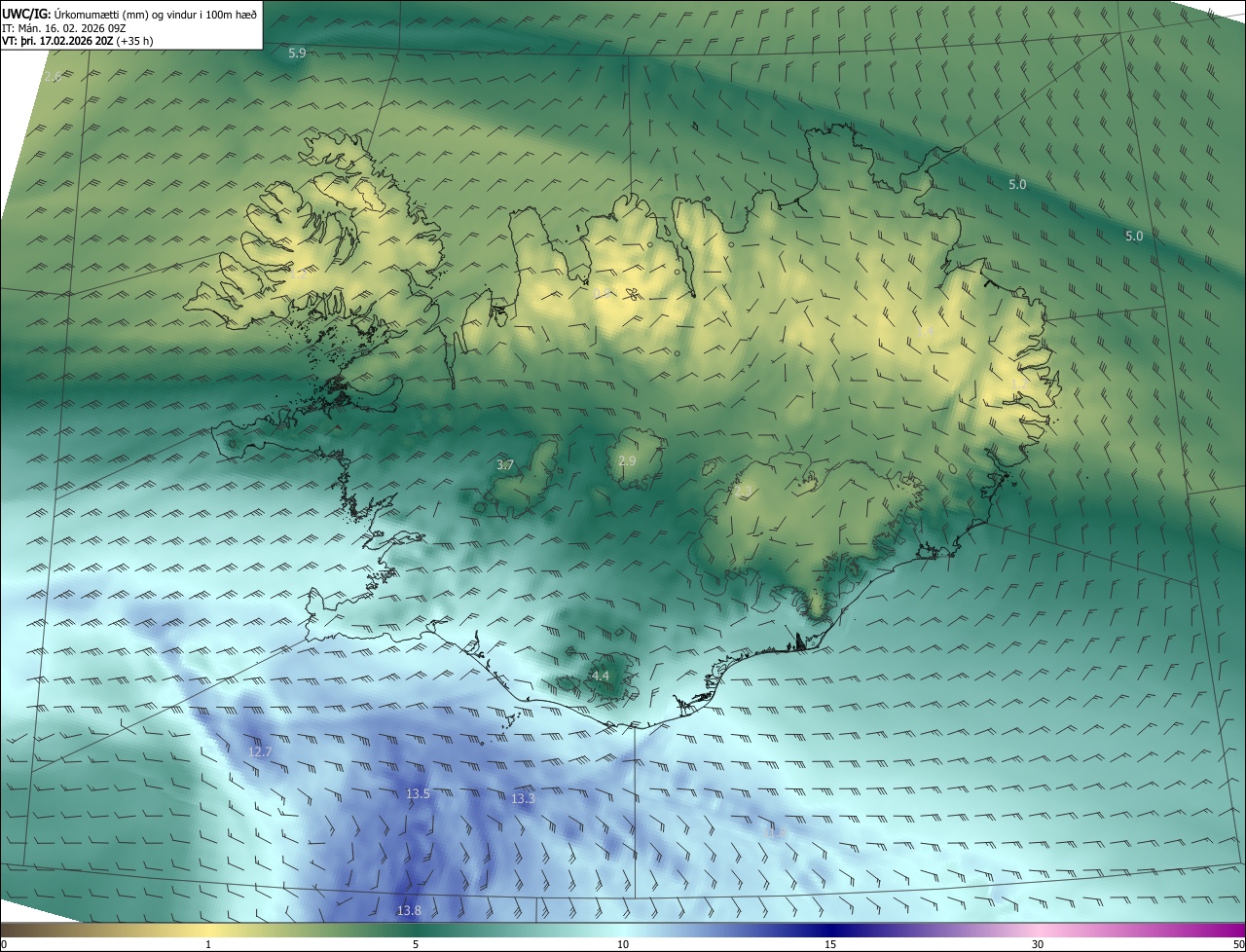Click the 2.9 value label on the map
The image size is (1246, 952).
(x=627, y=460)
